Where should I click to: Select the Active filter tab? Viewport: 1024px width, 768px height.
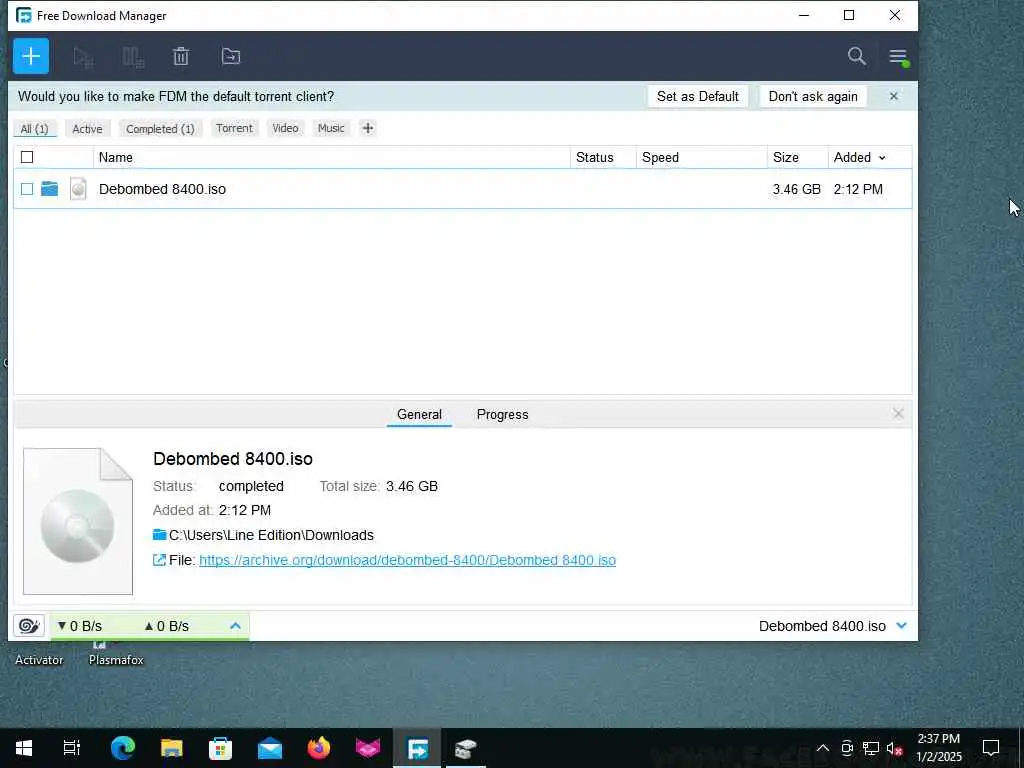click(88, 129)
